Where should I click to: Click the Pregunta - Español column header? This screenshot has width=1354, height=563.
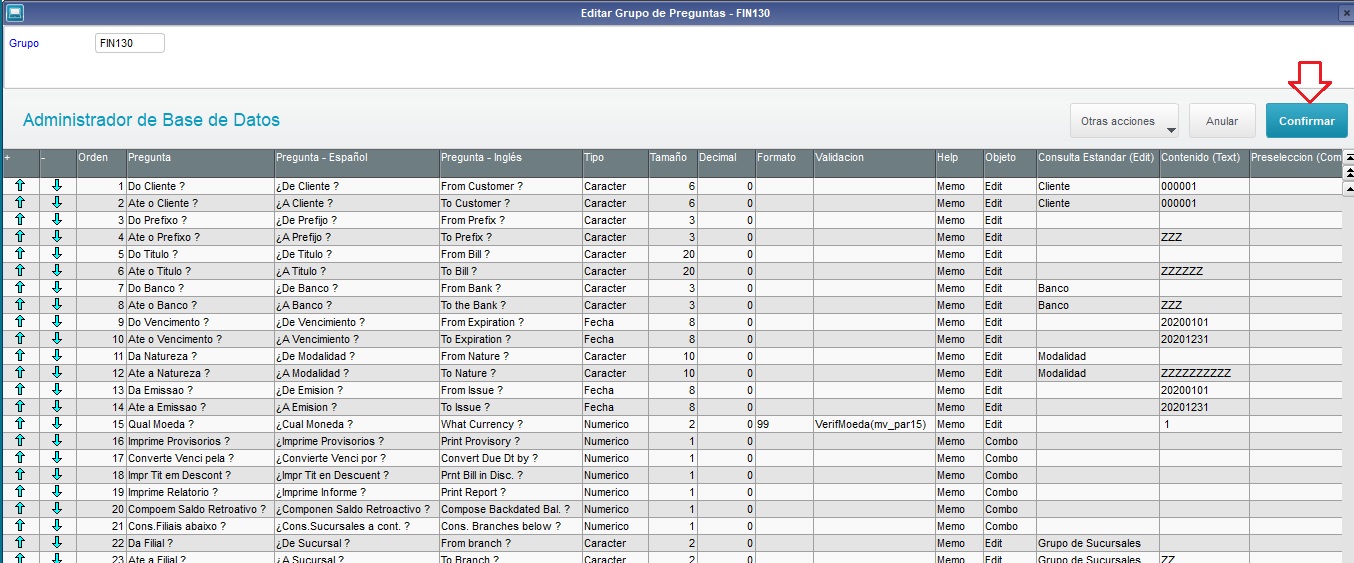[356, 164]
